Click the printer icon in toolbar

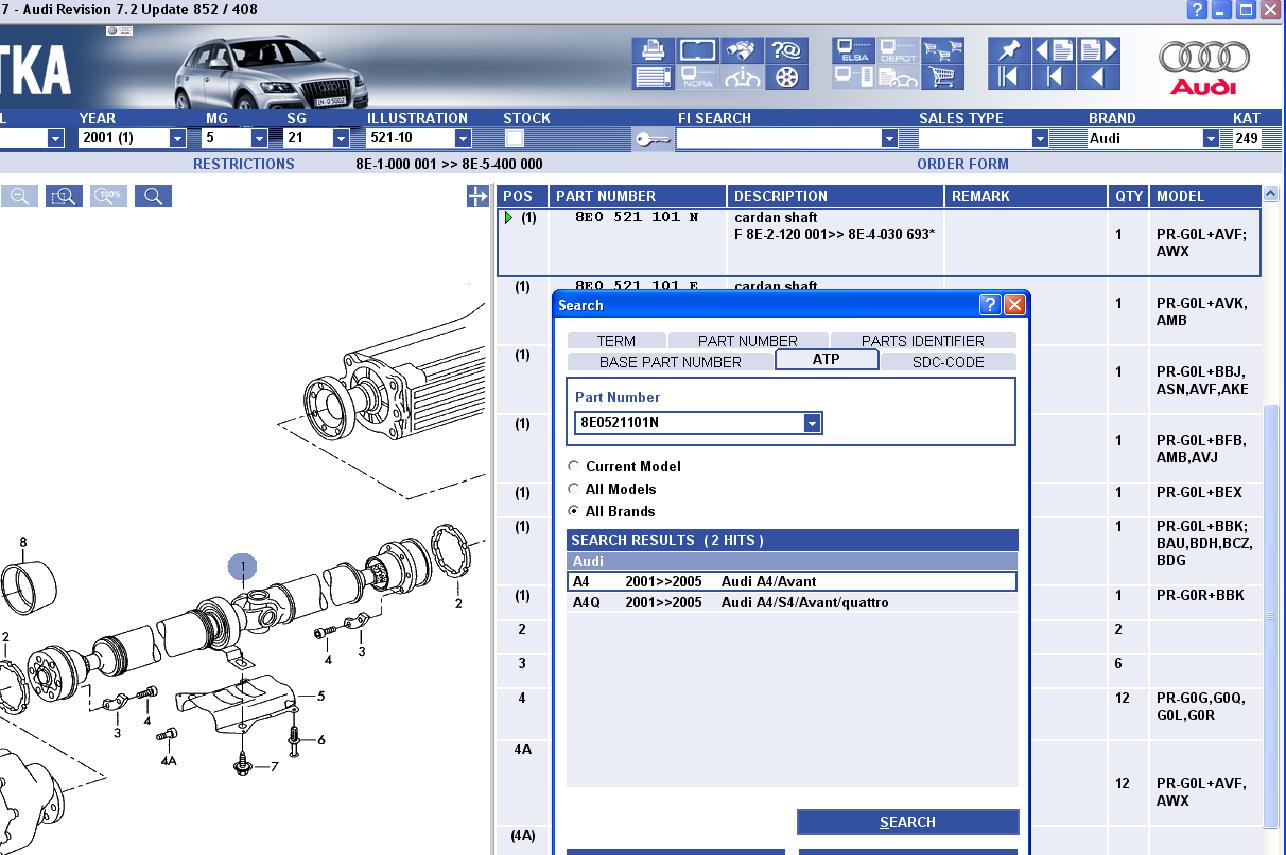point(652,50)
